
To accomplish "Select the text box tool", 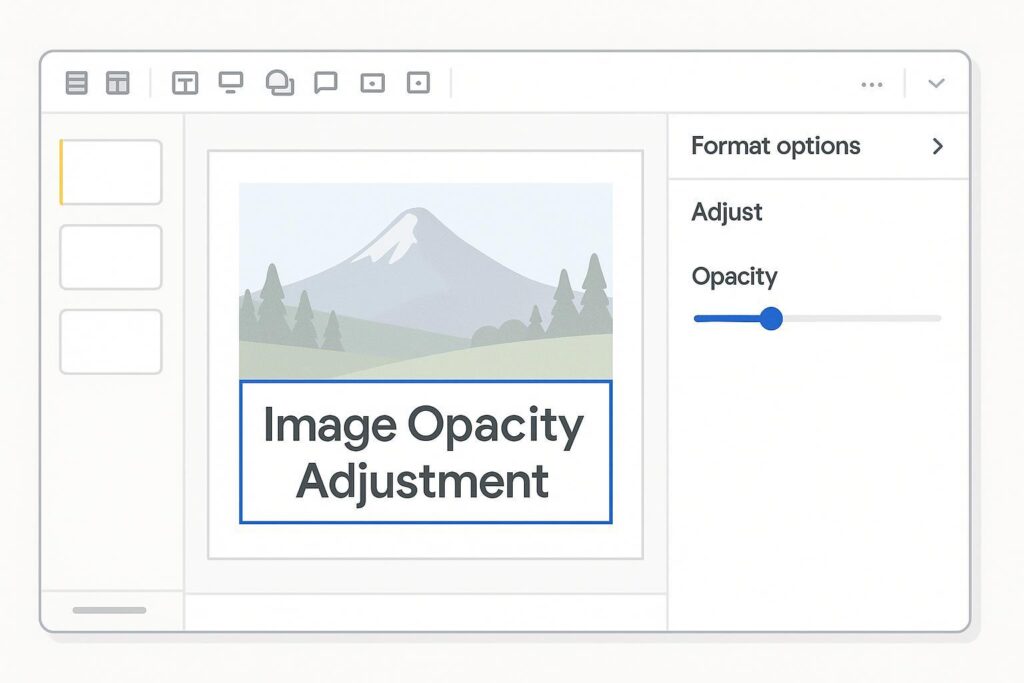I will click(x=185, y=83).
